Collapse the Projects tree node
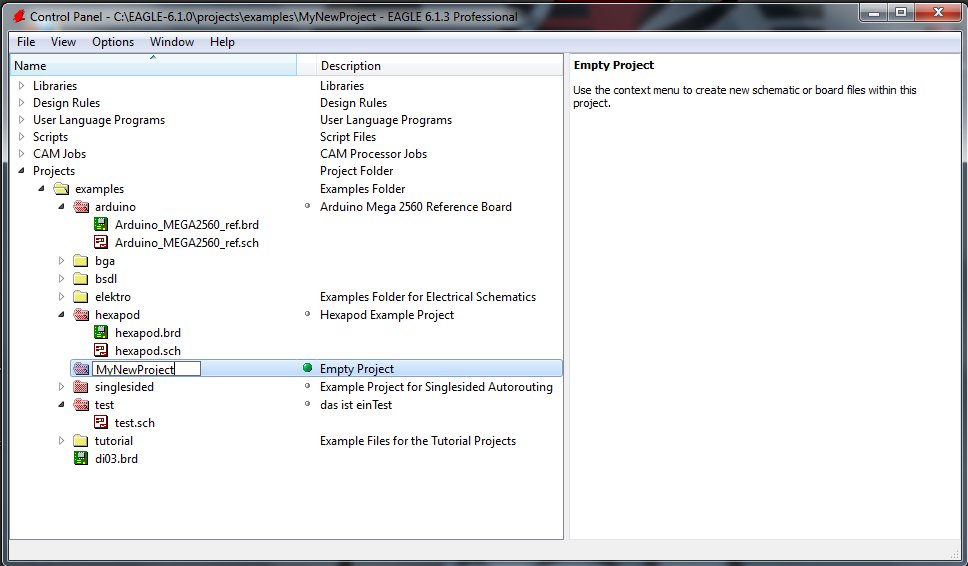 22,171
